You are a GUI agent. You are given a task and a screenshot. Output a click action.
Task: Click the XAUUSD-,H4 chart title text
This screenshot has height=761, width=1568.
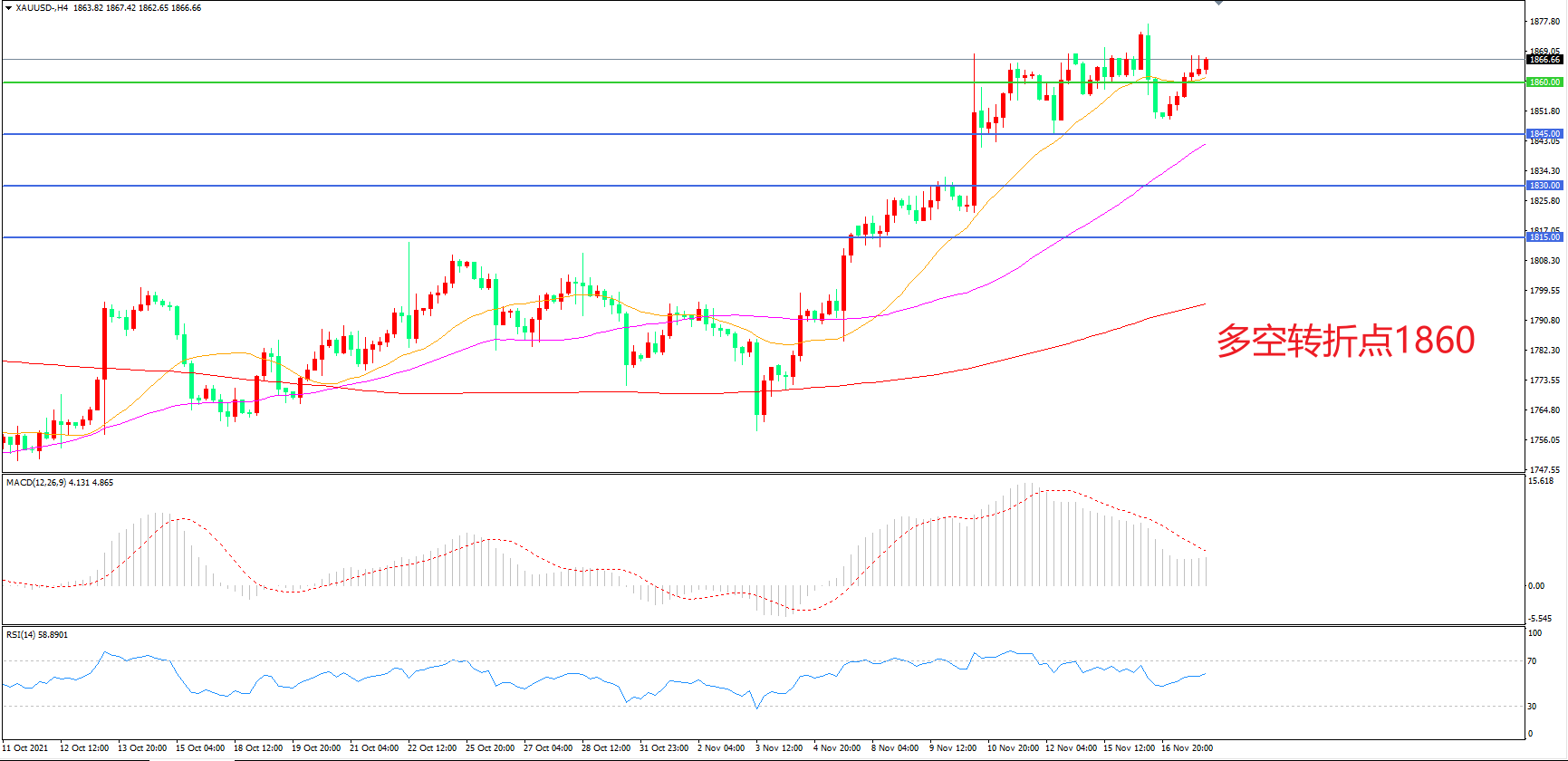coord(42,8)
